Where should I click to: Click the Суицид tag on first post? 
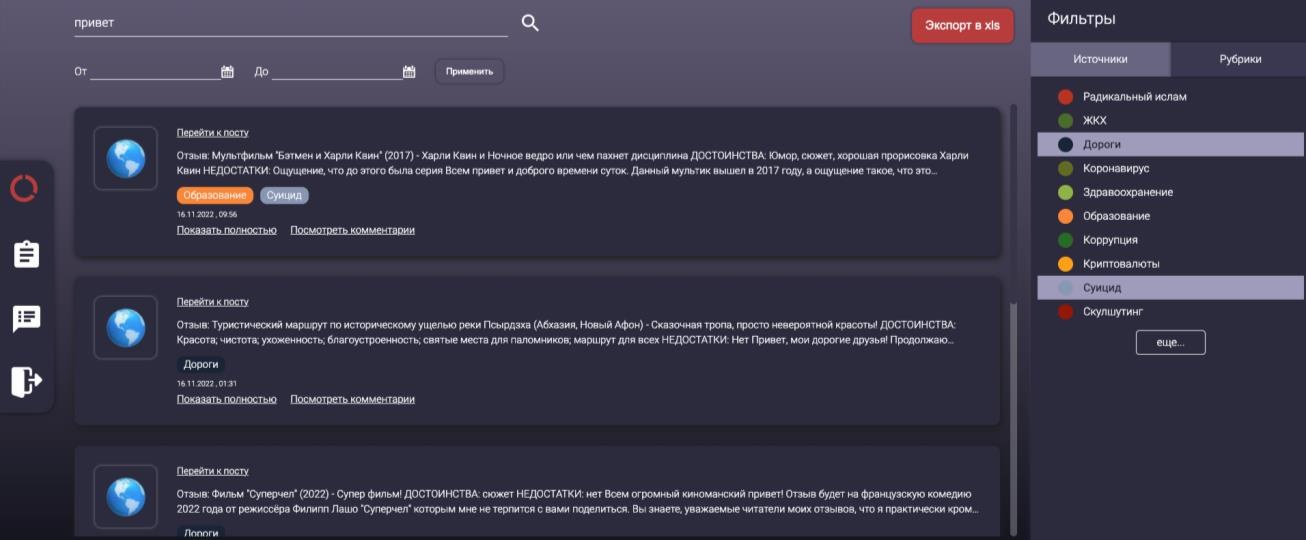(285, 196)
